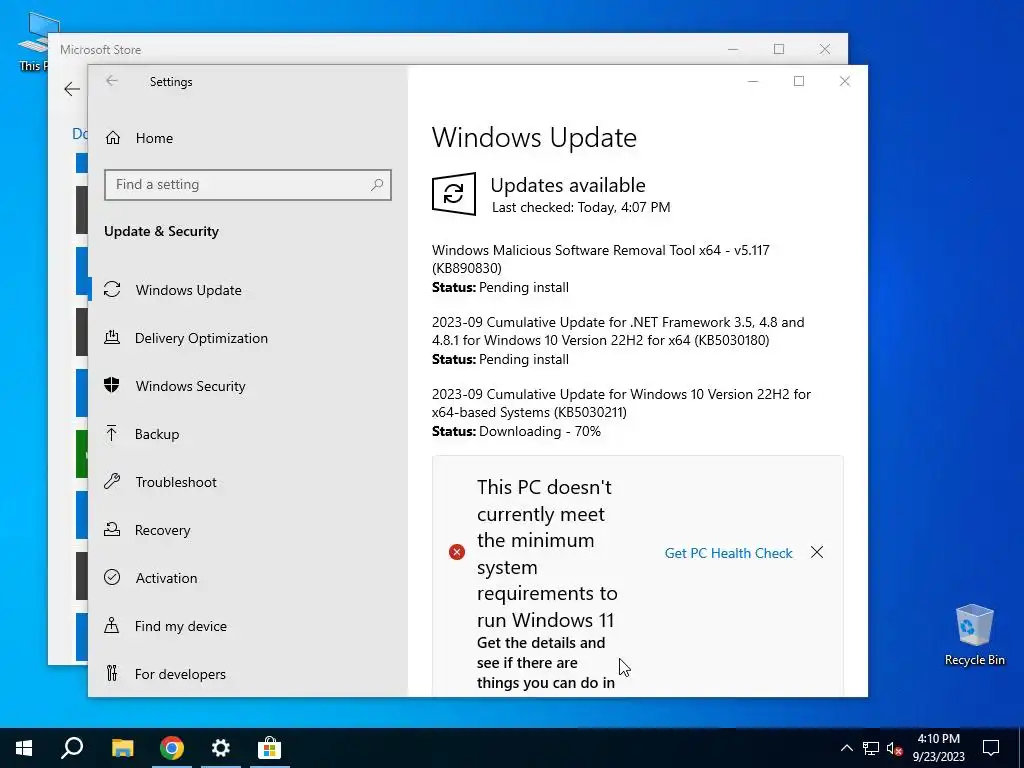Screen dimensions: 1024x768
Task: Open taskbar Search
Action: click(72, 748)
